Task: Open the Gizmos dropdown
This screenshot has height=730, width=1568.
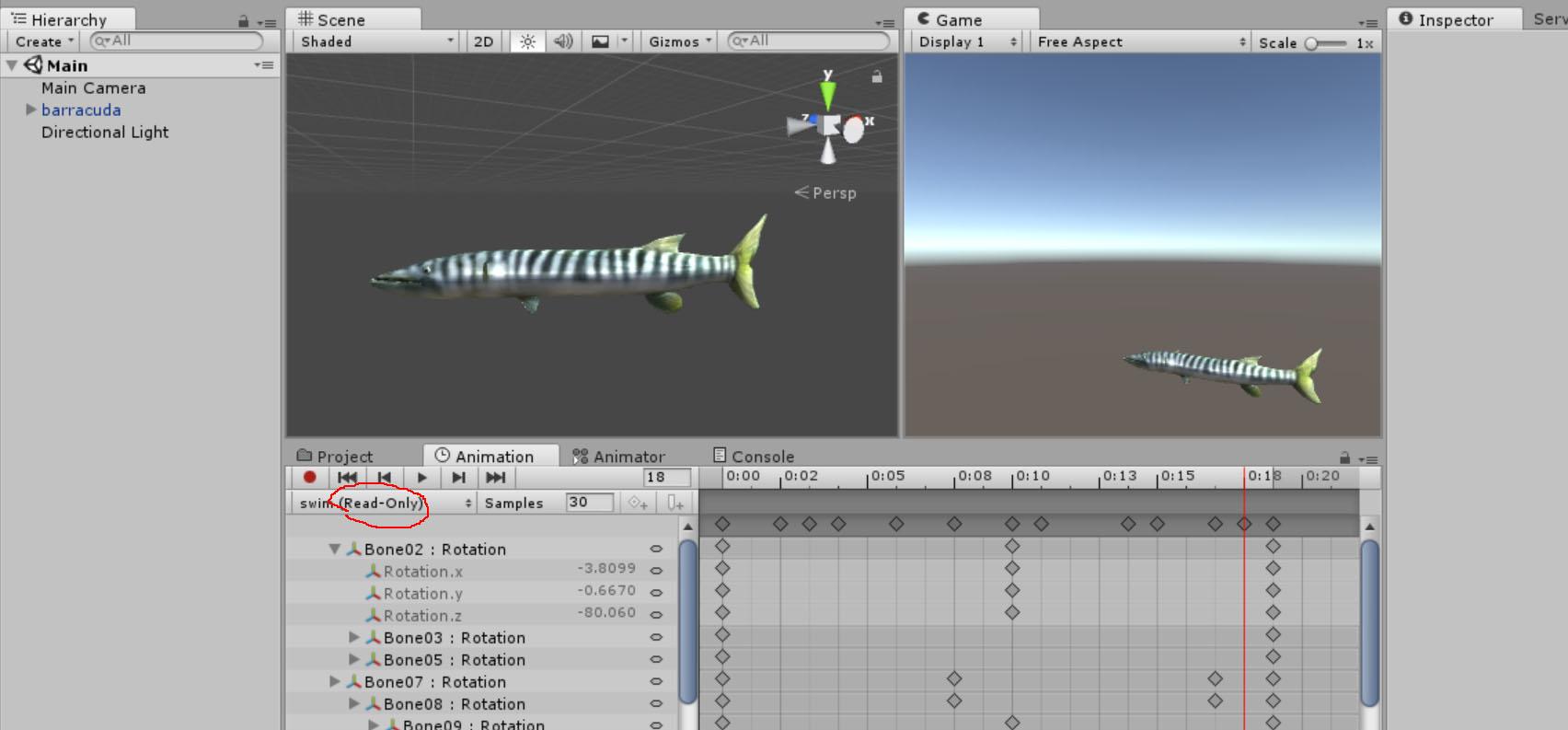Action: pyautogui.click(x=680, y=41)
